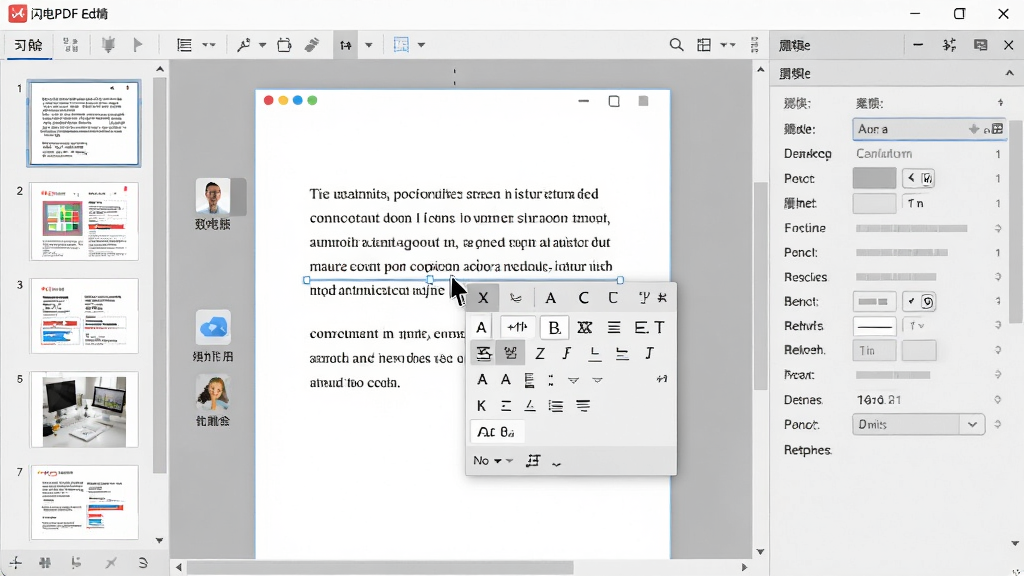Click the rightmost icon in the thumbnail panel footer
The image size is (1024, 576).
143,562
